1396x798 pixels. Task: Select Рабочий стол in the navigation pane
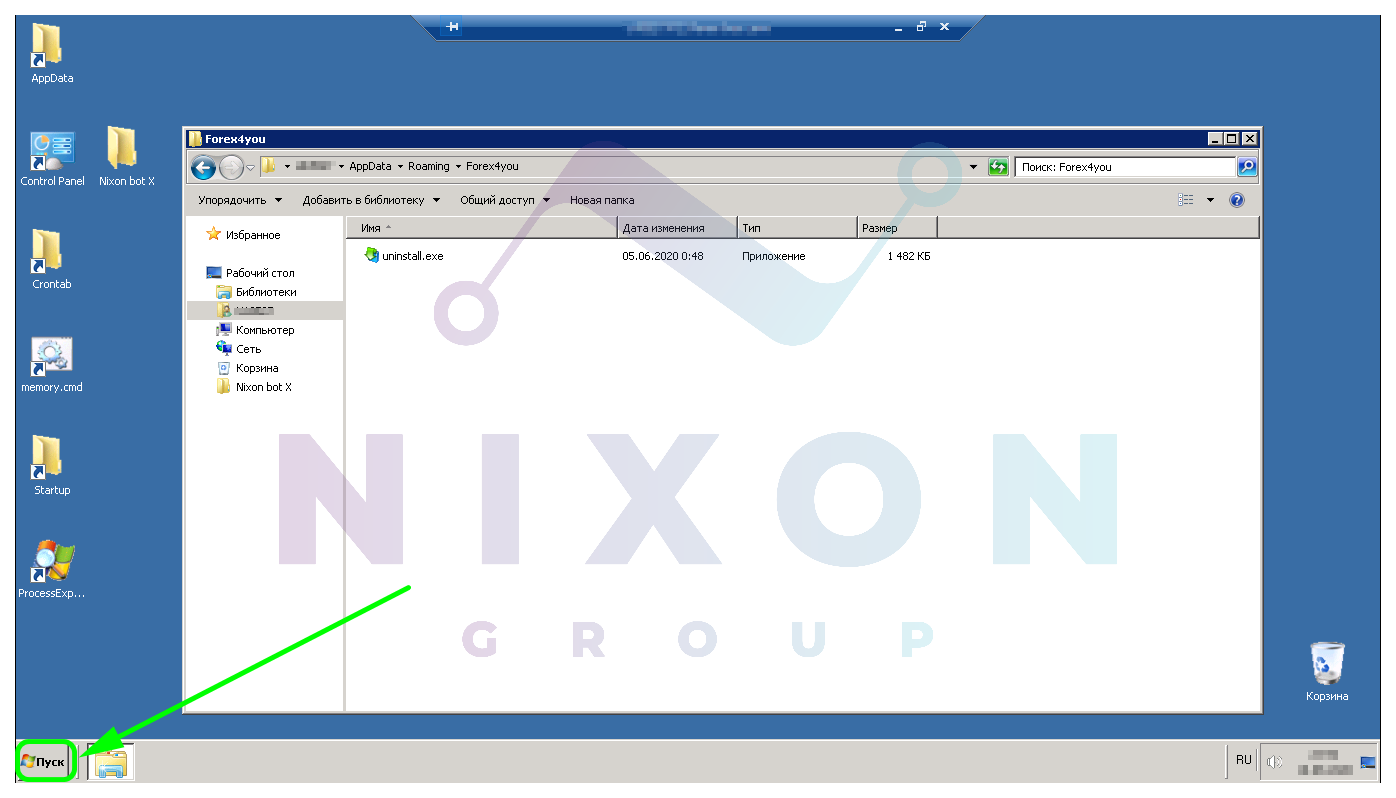[x=250, y=273]
